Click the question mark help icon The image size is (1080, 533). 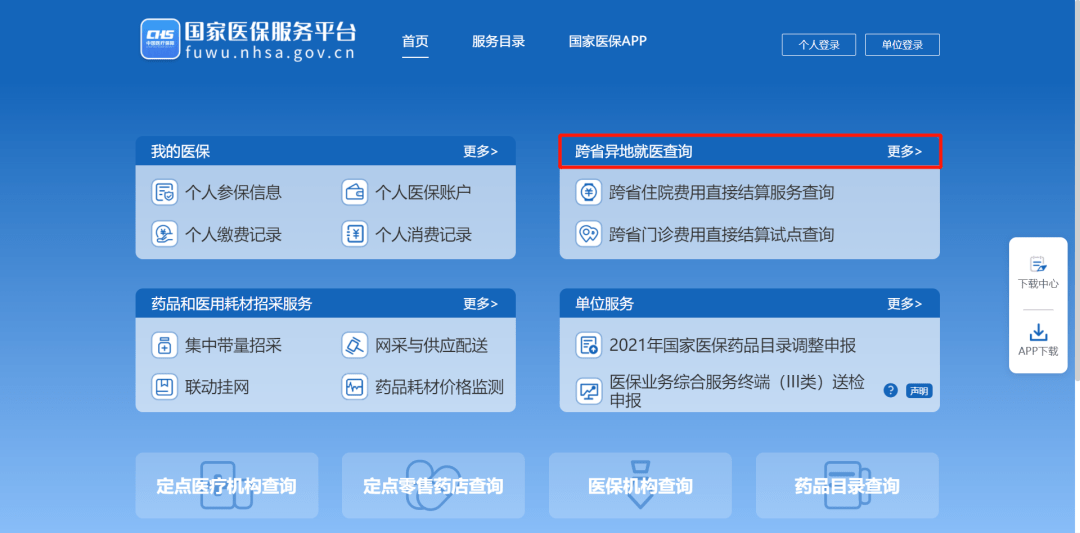tap(891, 390)
